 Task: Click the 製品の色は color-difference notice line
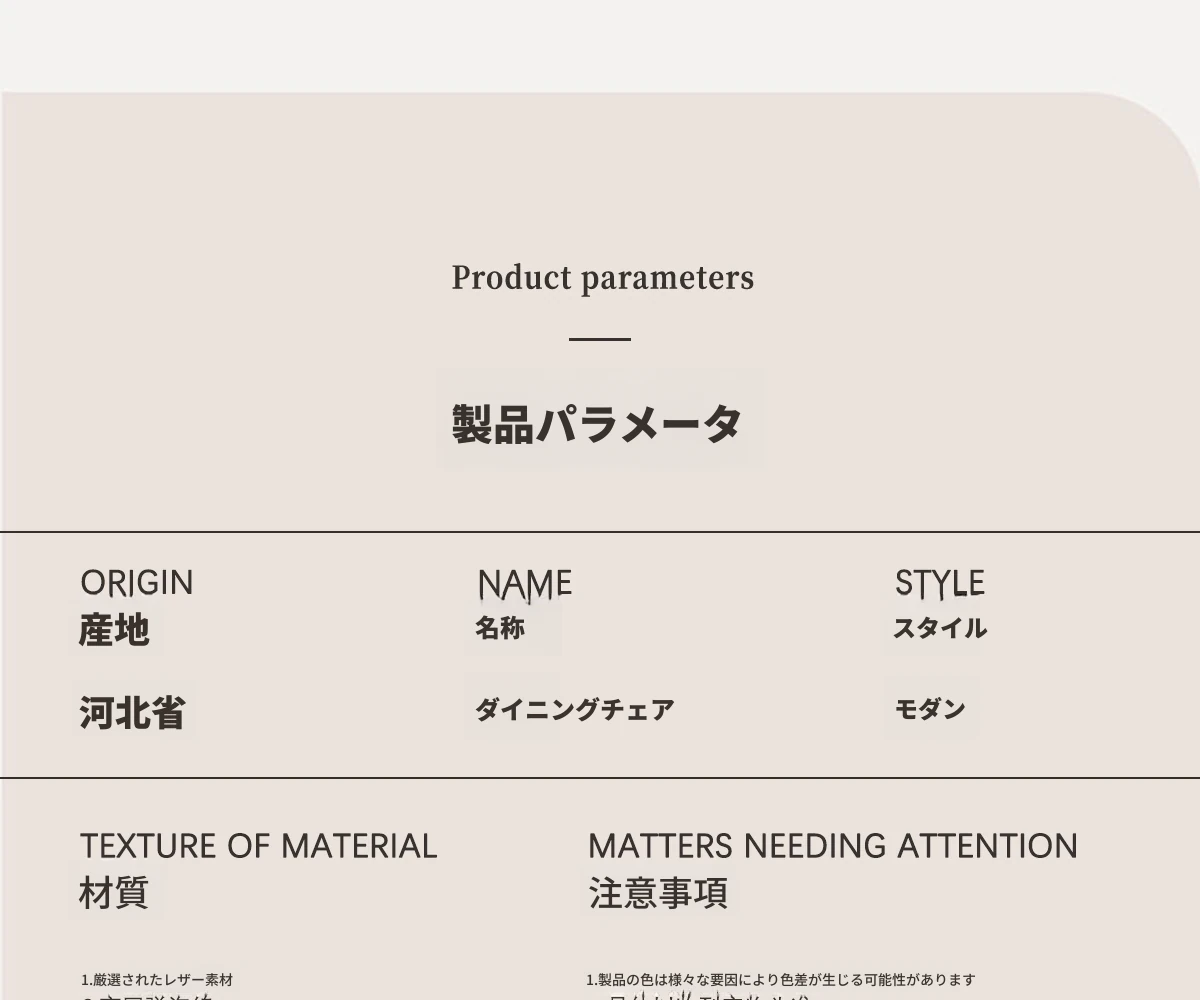click(780, 980)
